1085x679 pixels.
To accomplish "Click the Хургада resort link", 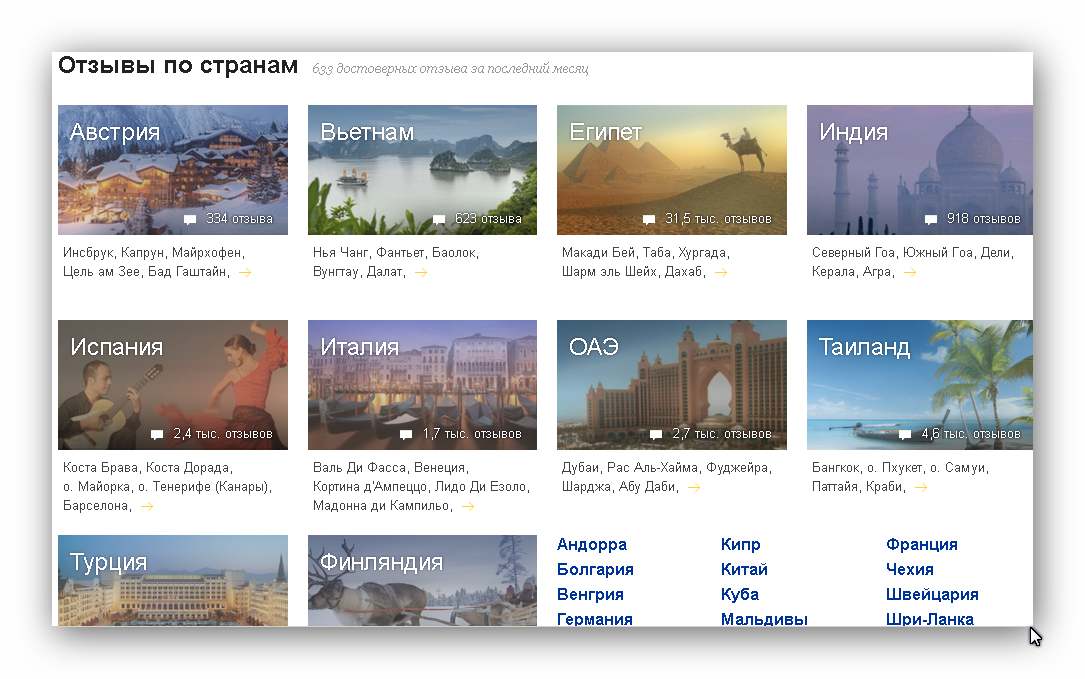I will [x=701, y=253].
